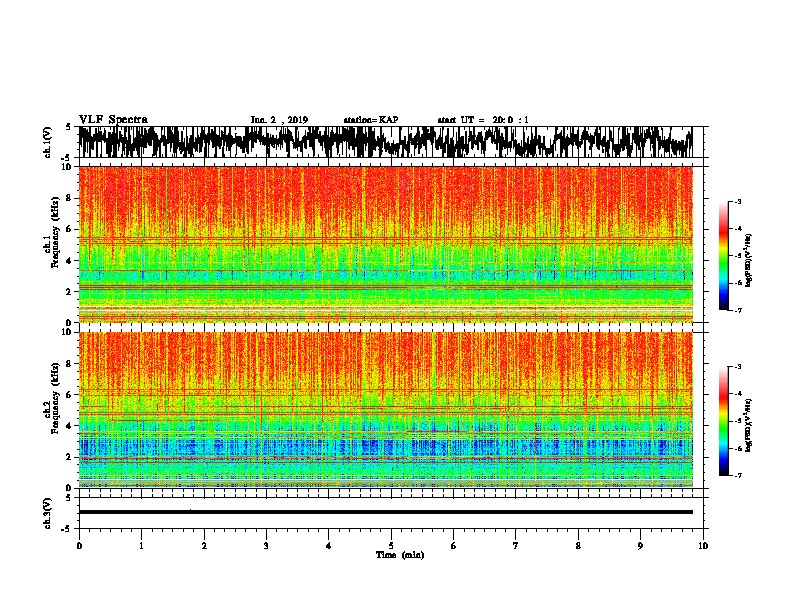Click the ch.2 spectrogram plot area
792x612 pixels.
pyautogui.click(x=385, y=410)
